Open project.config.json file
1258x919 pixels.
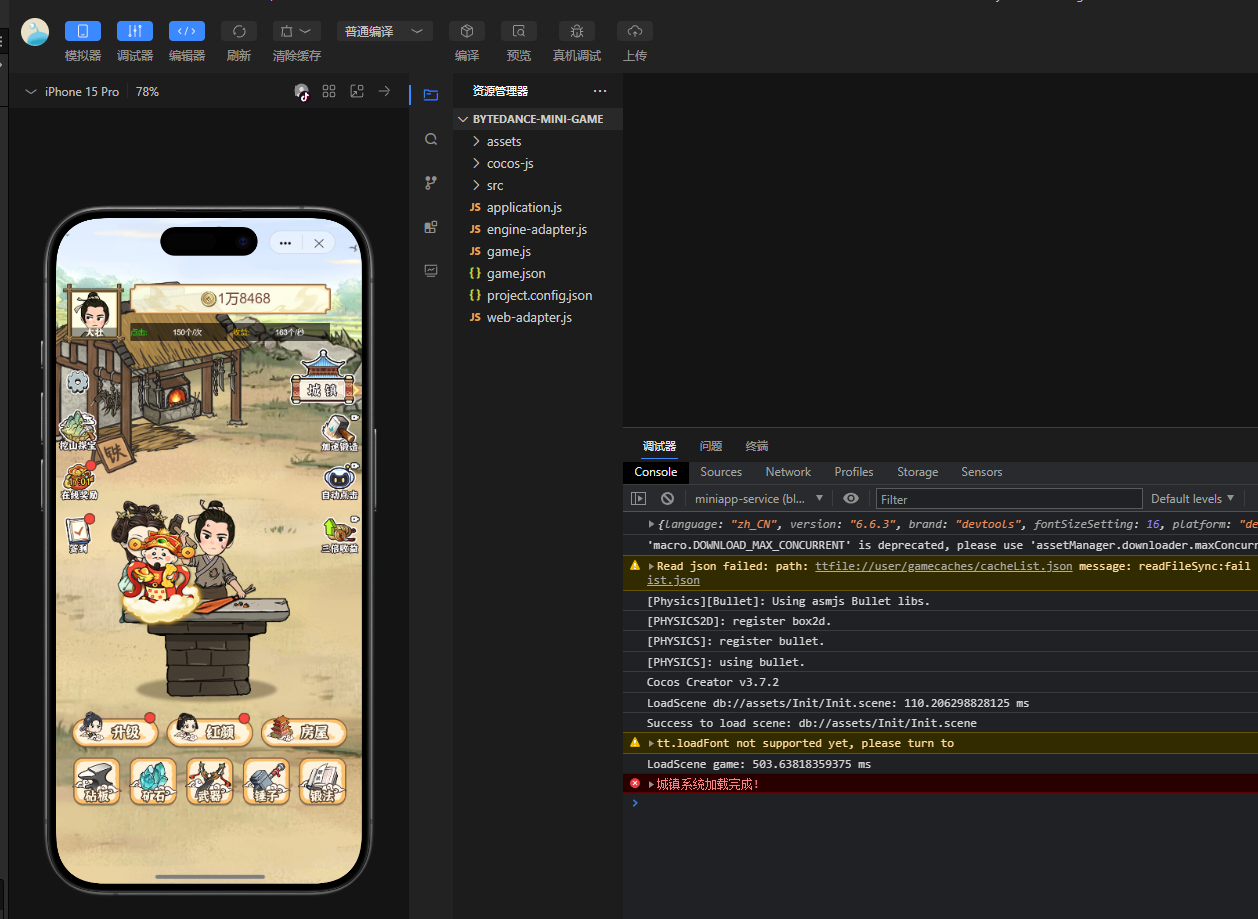pyautogui.click(x=538, y=295)
